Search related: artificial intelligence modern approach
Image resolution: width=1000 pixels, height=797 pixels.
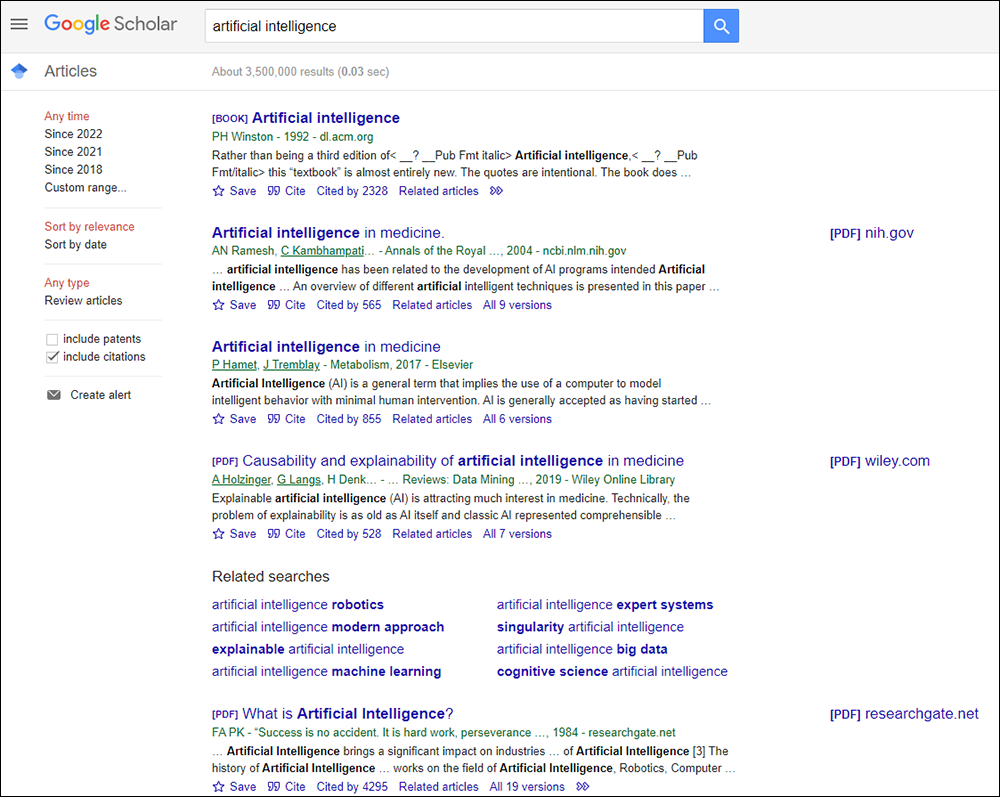point(328,627)
